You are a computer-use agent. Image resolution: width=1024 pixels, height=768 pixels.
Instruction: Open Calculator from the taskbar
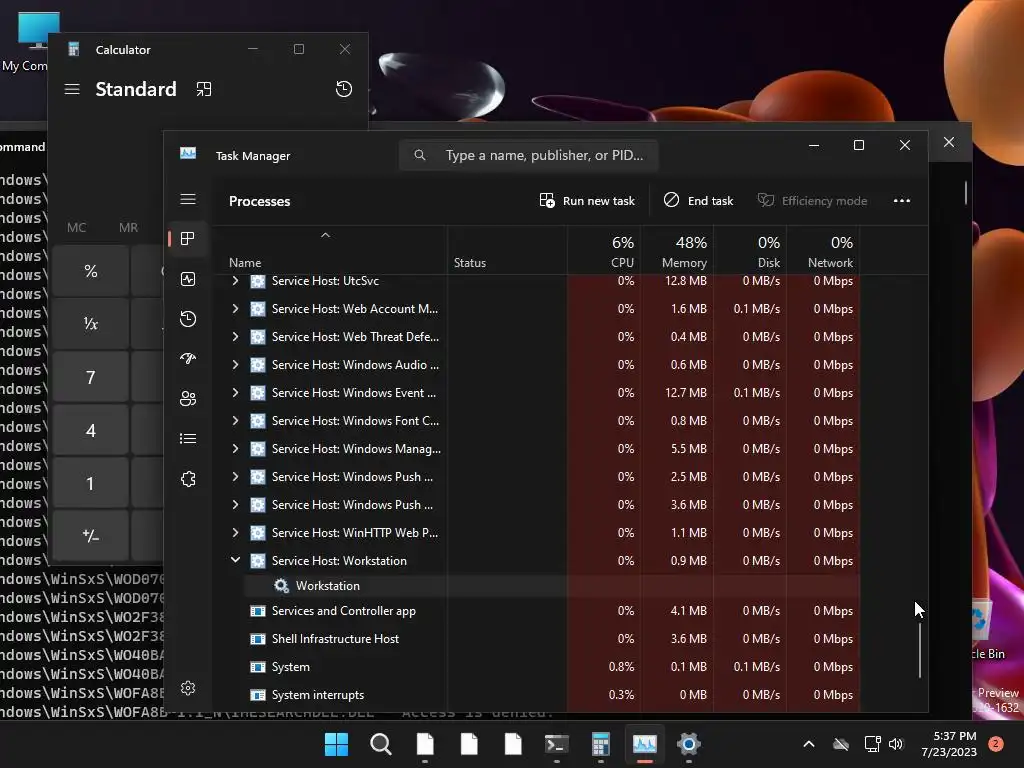pos(600,744)
